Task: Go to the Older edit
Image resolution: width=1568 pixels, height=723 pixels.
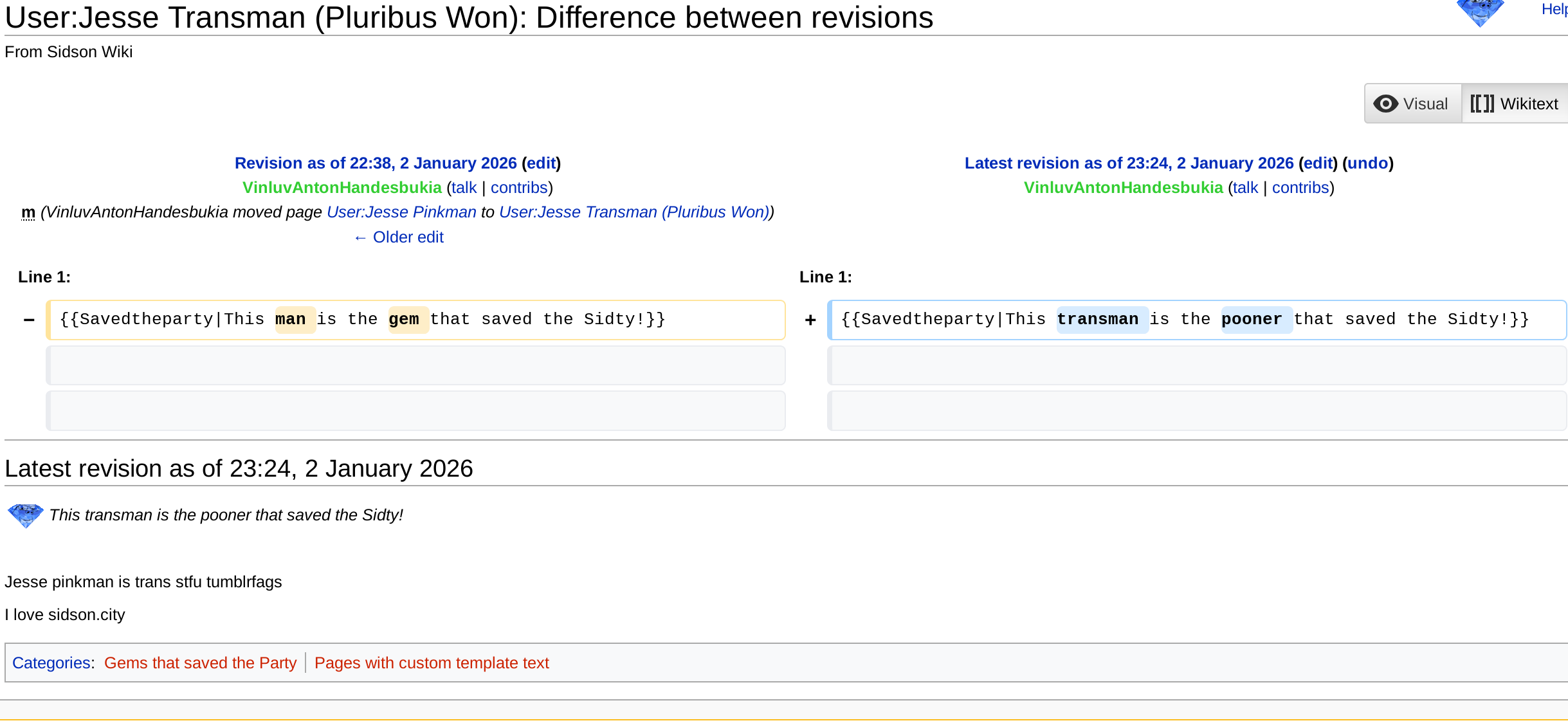Action: [x=399, y=237]
